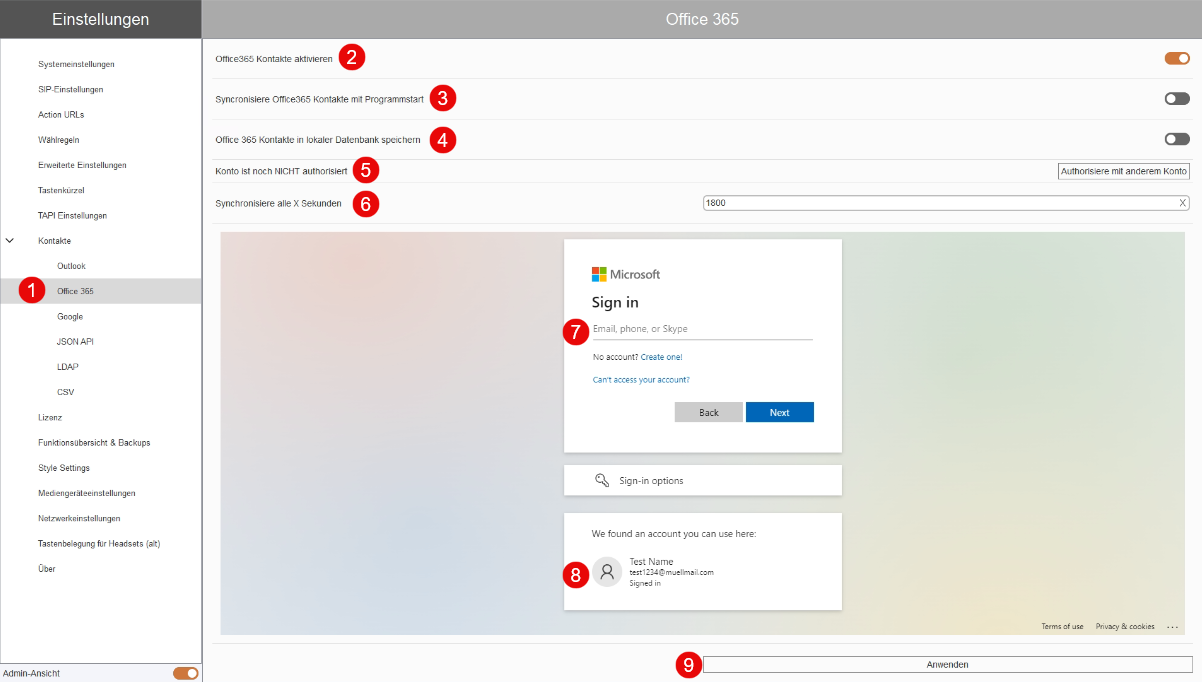This screenshot has width=1202, height=682.
Task: Click red annotation marker number 2
Action: tap(351, 57)
